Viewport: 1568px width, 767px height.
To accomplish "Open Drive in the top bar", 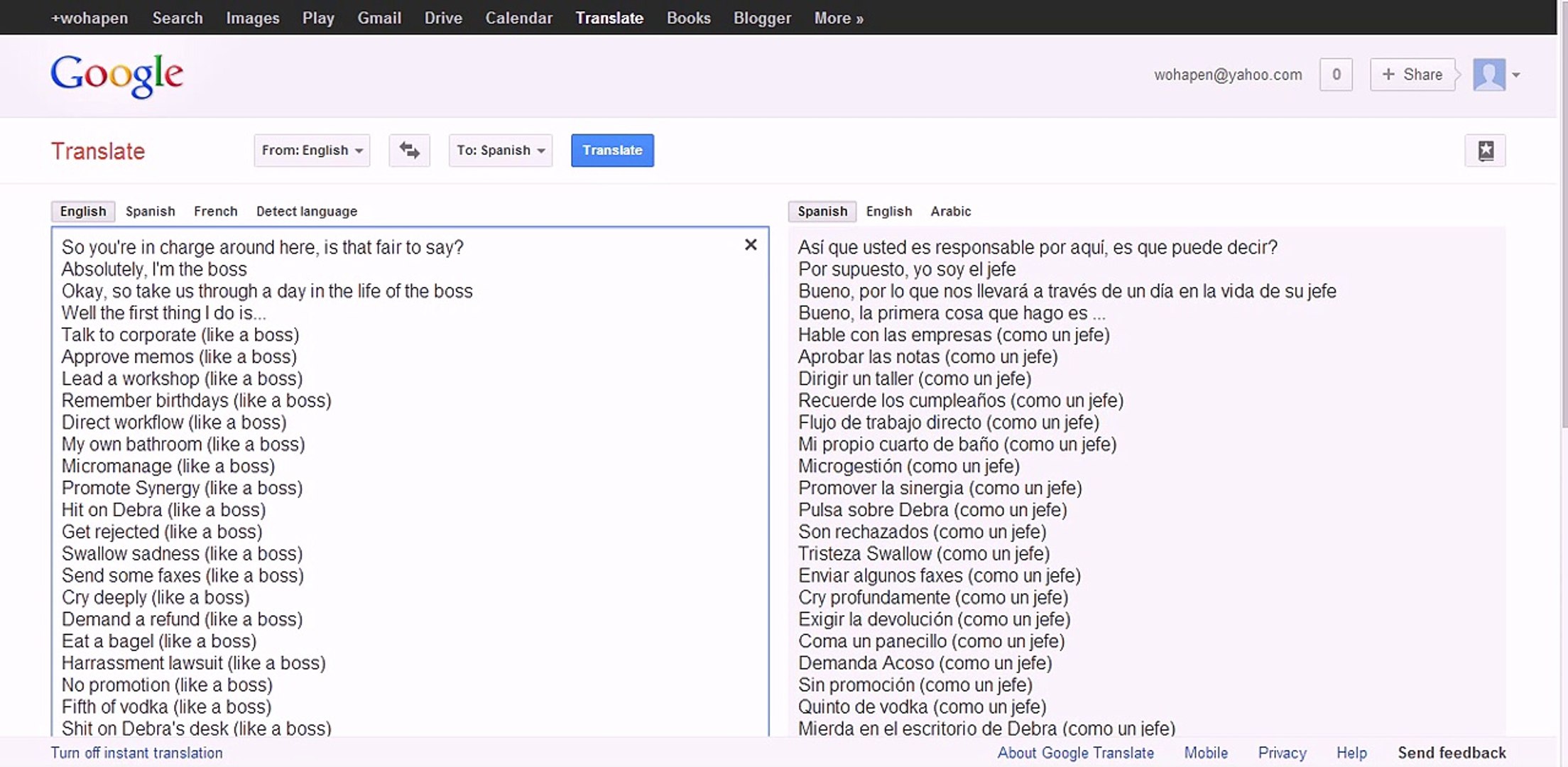I will click(x=443, y=18).
